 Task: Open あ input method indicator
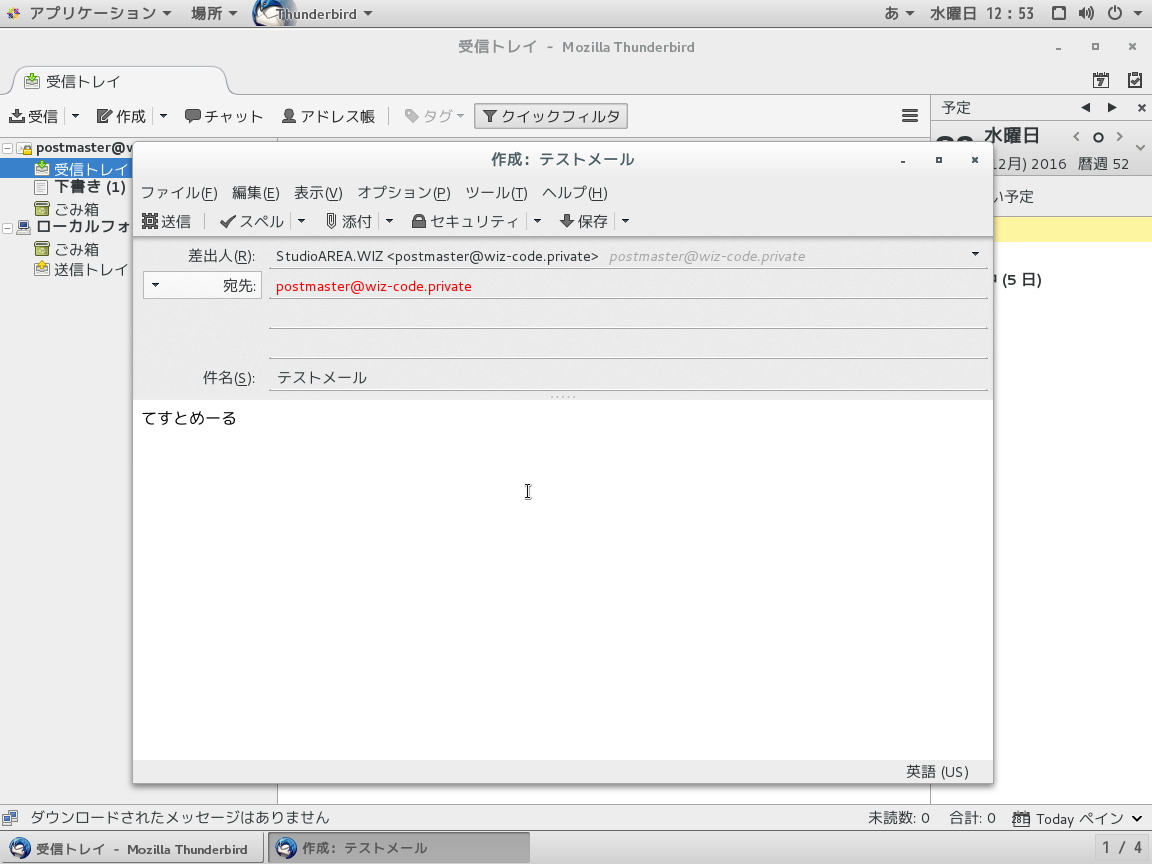899,13
